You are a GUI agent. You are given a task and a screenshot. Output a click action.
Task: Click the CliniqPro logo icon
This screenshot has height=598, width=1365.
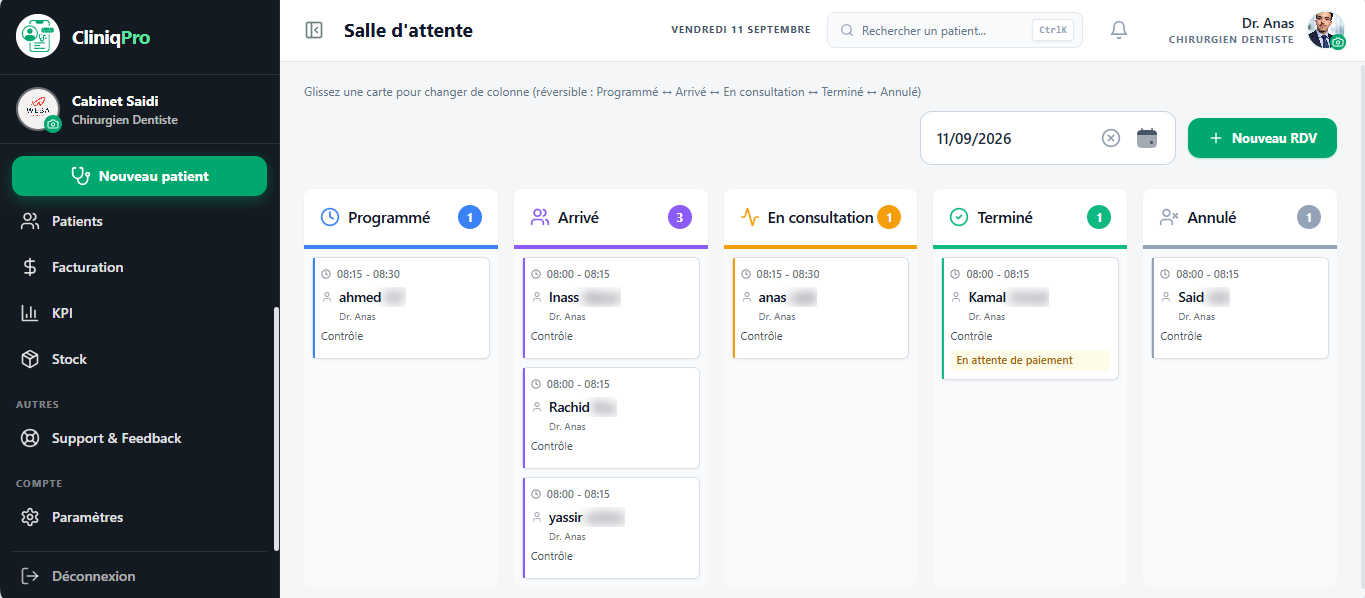pyautogui.click(x=38, y=37)
